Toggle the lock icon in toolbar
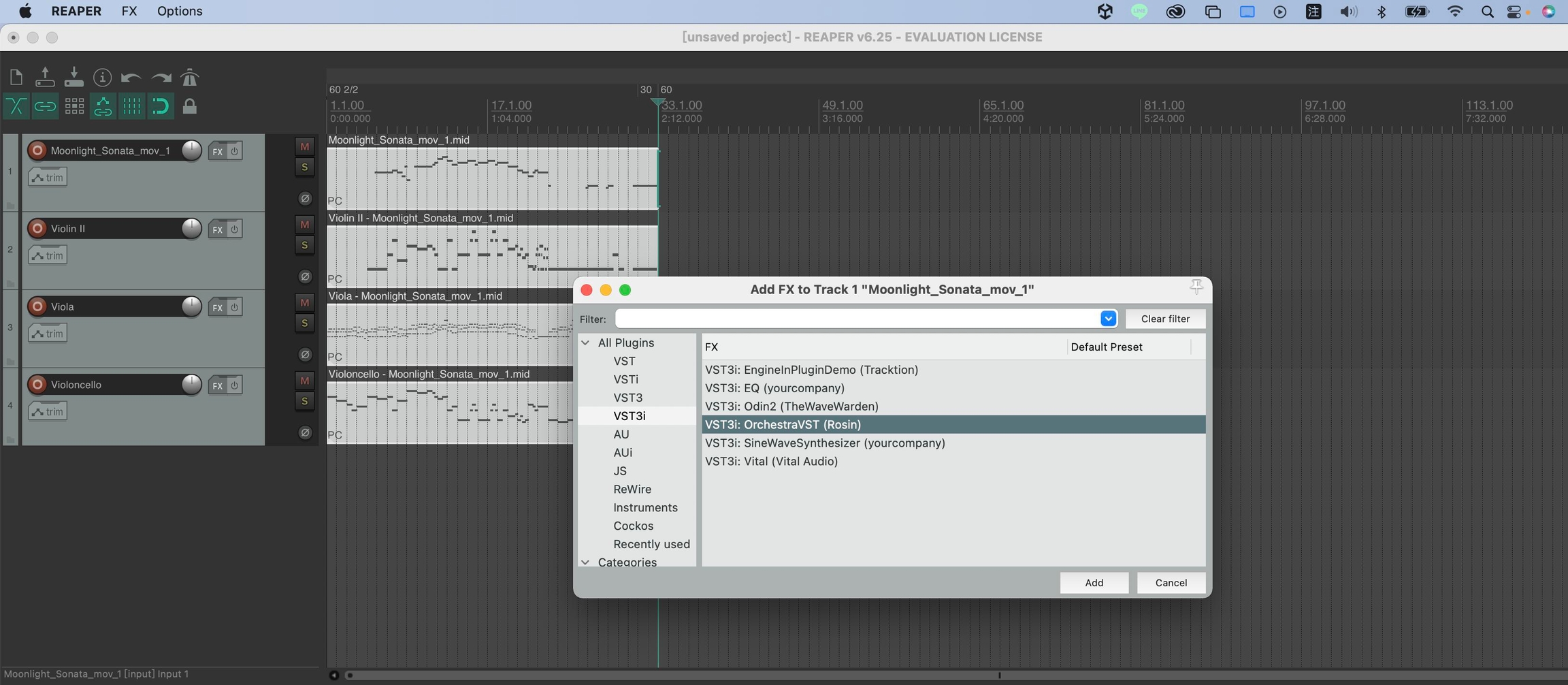Screen dimensions: 1568x685 click(x=190, y=107)
